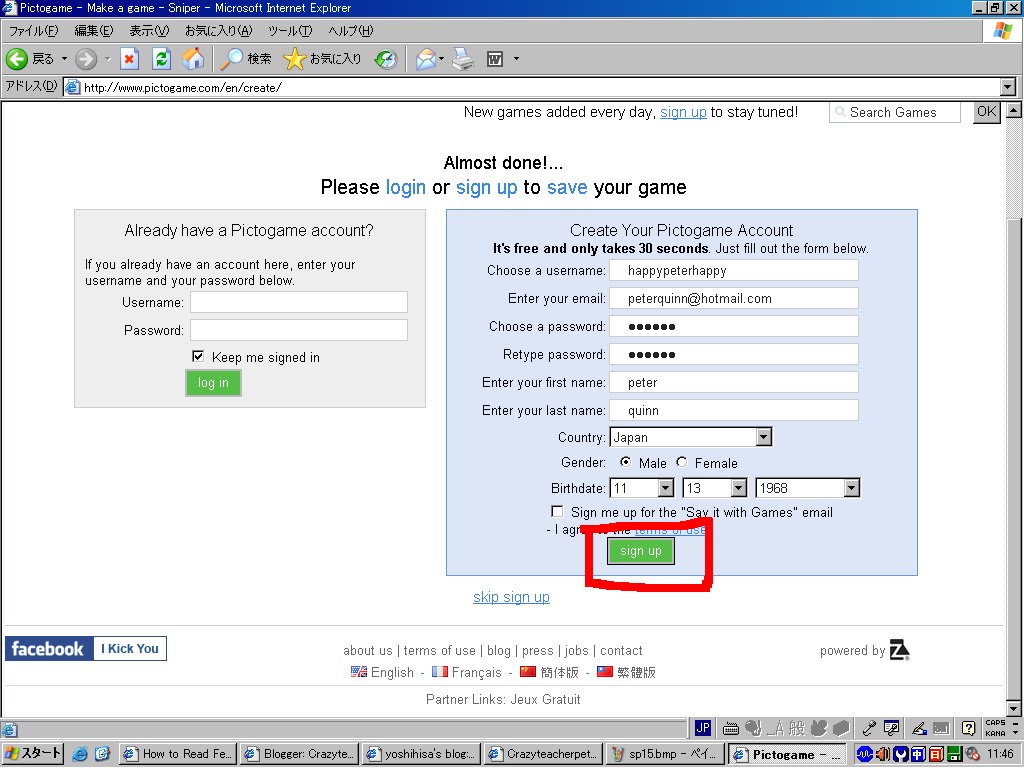Click the OK search button
This screenshot has width=1024, height=768.
987,112
